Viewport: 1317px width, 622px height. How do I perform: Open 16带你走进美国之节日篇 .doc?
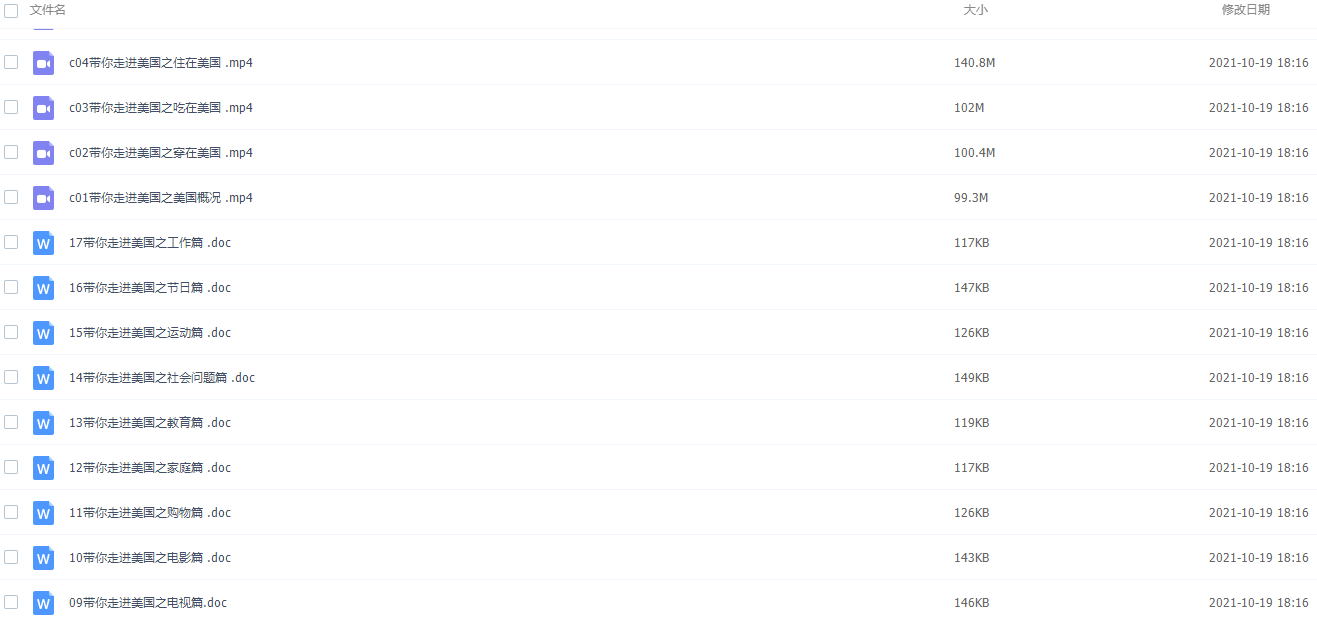(150, 288)
